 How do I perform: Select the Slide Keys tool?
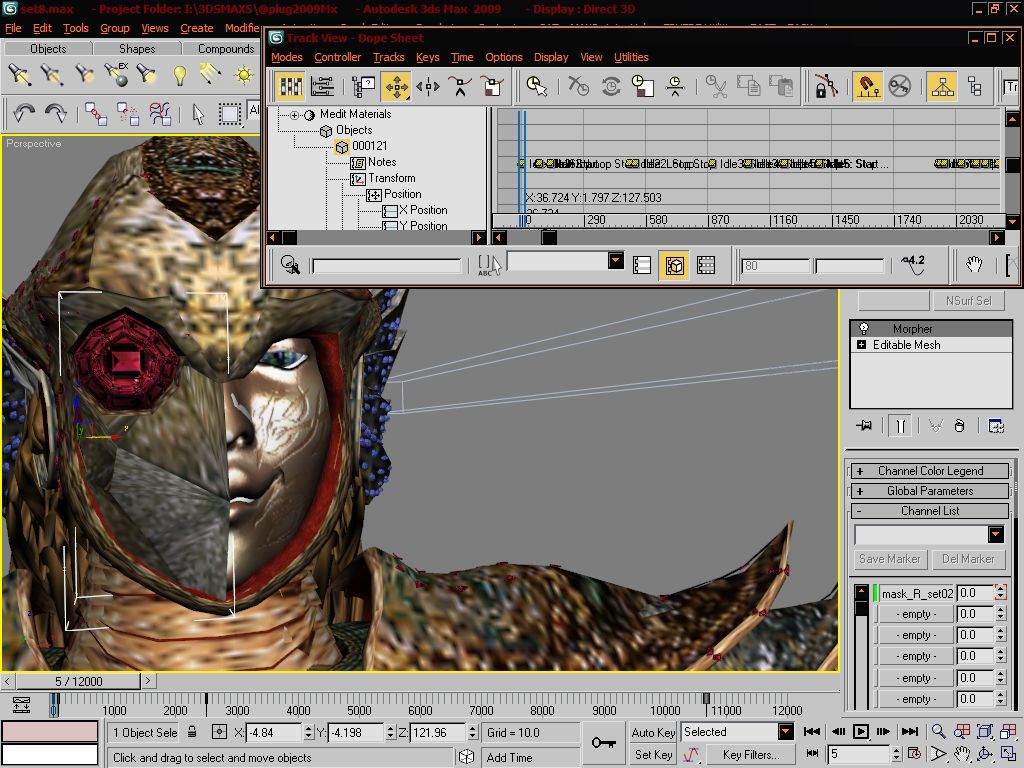[x=428, y=86]
